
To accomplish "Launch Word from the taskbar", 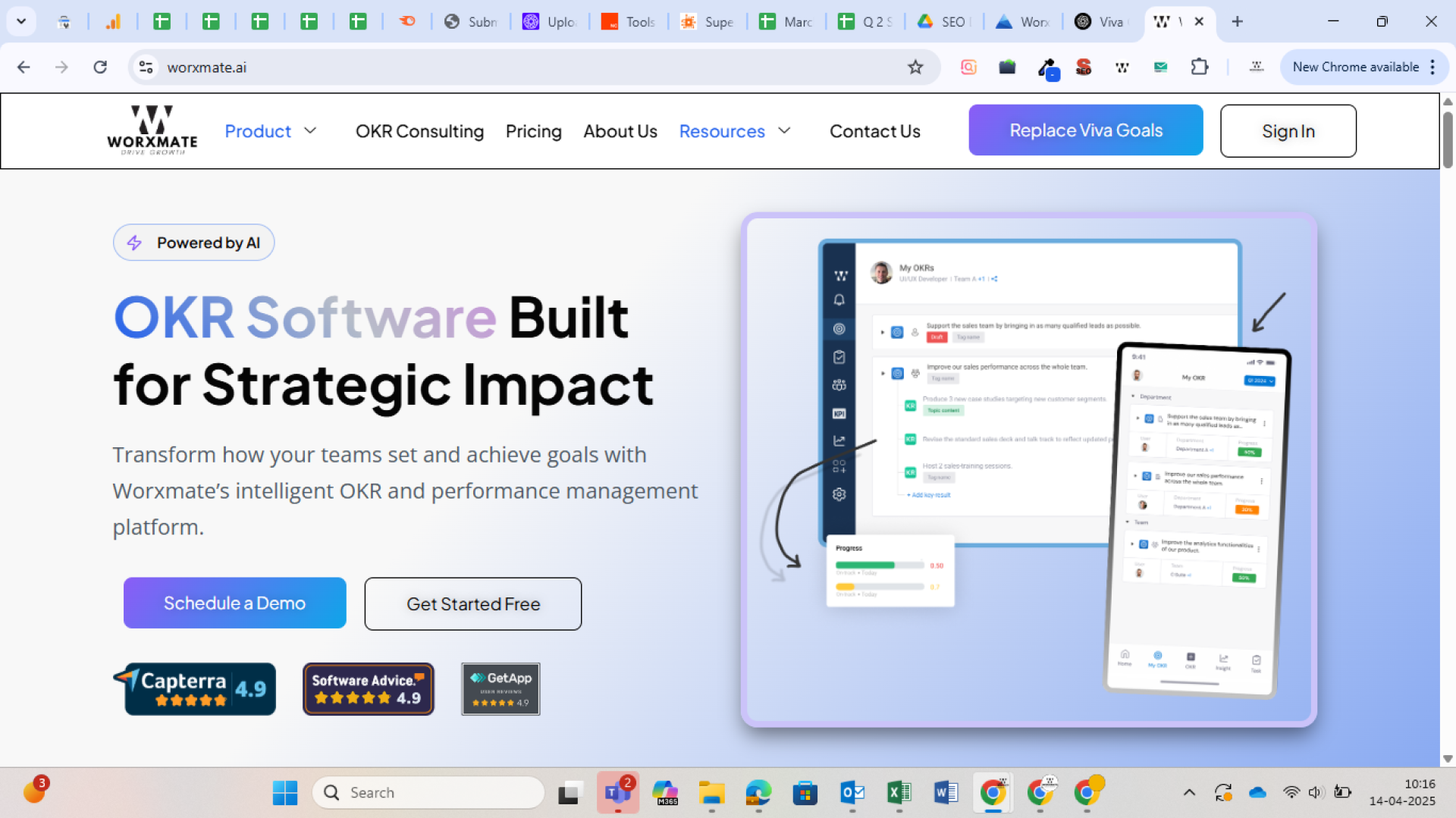I will 946,792.
